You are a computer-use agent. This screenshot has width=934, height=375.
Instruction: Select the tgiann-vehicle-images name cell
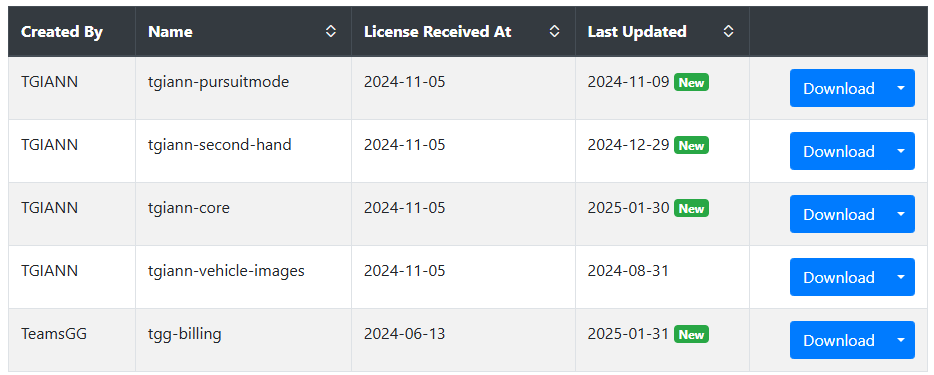coord(243,277)
